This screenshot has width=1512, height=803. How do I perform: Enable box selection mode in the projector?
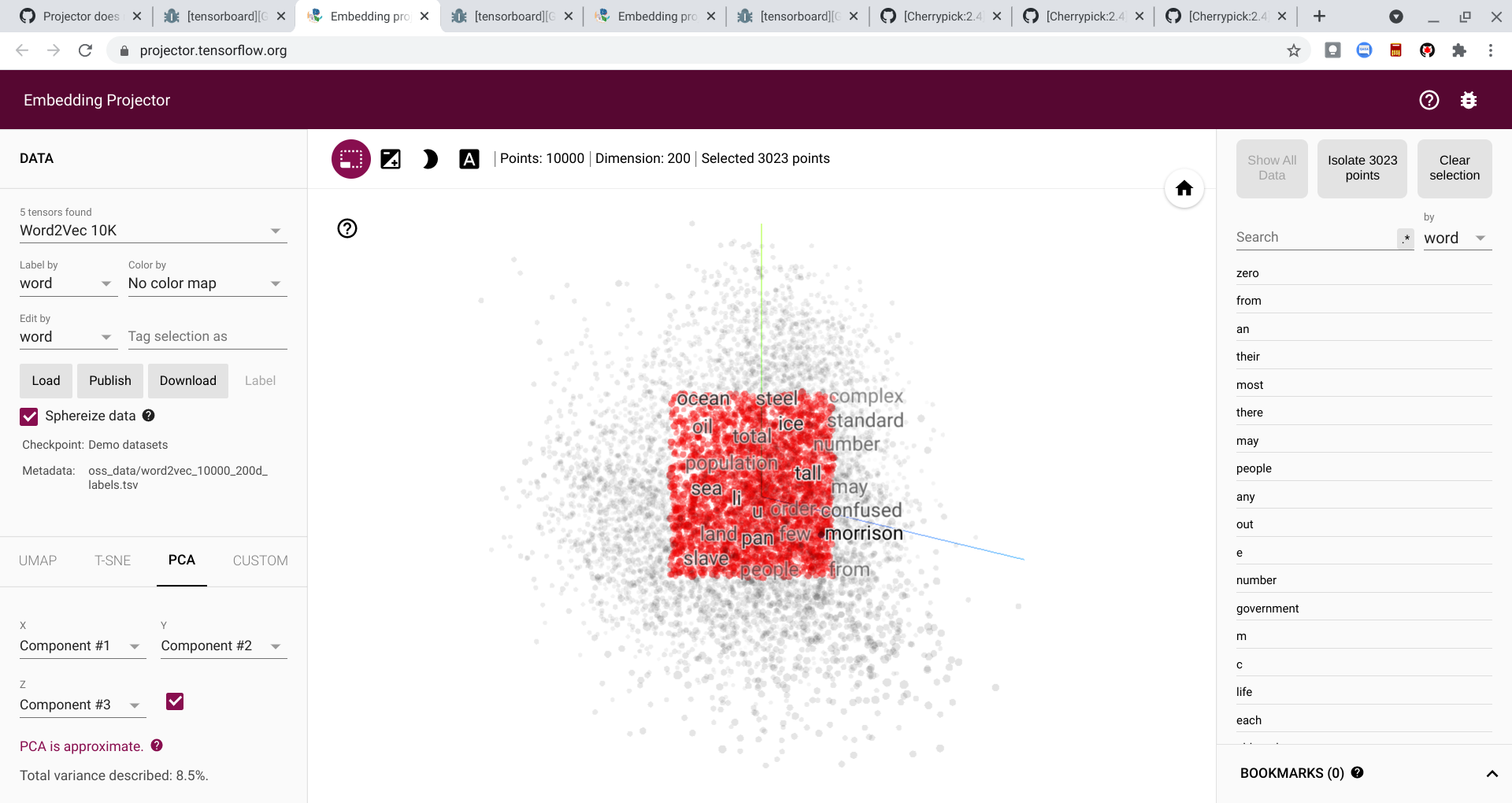(350, 158)
